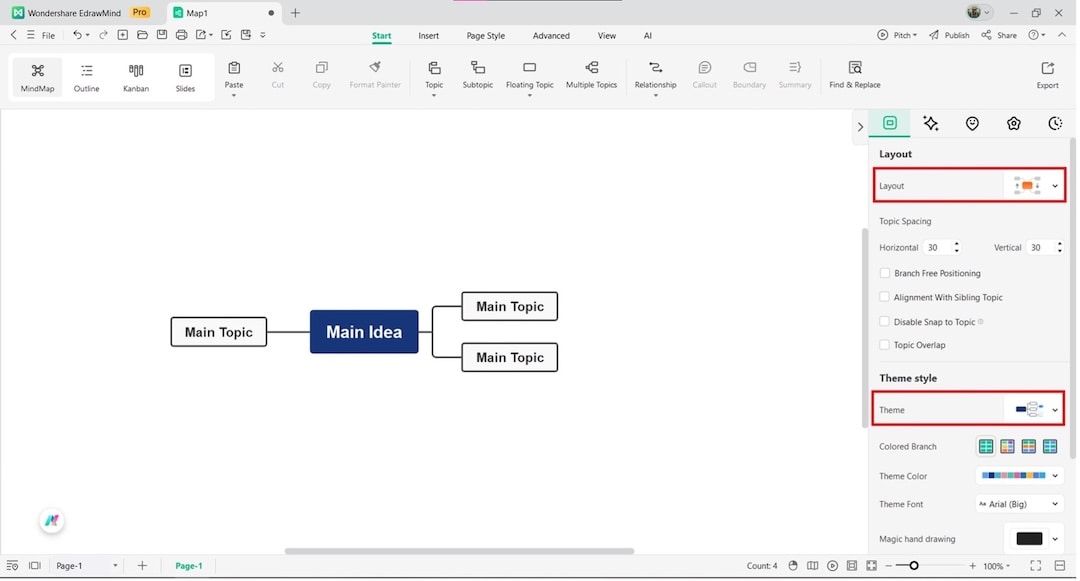This screenshot has width=1080, height=581.
Task: Expand the Theme Font dropdown
Action: pyautogui.click(x=1055, y=504)
